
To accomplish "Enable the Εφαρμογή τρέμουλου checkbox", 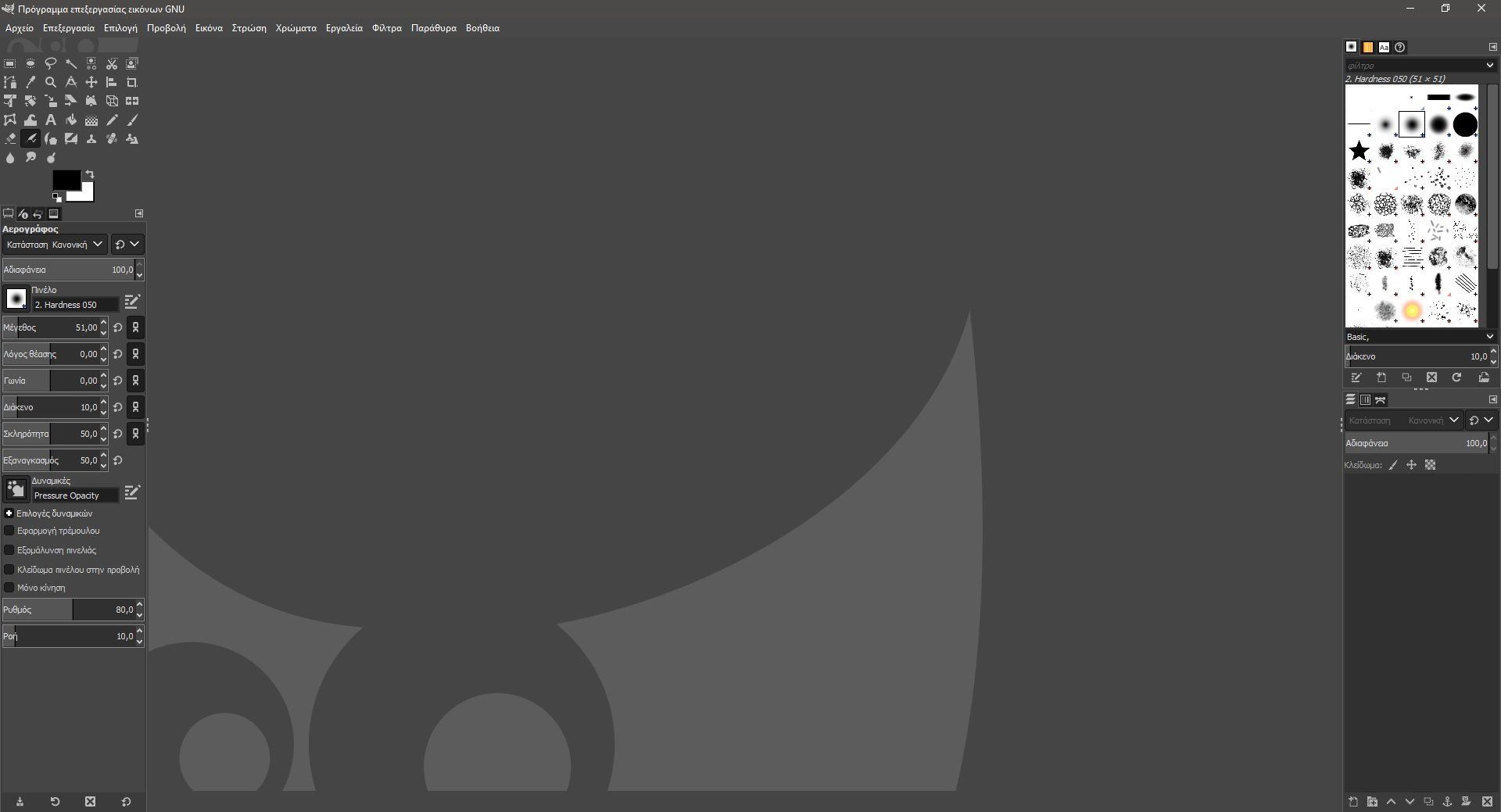I will 9,531.
